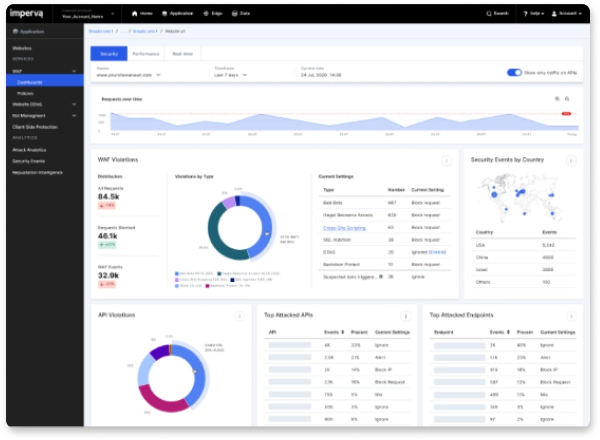Zoom in on Requests over time chart
Viewport: 600px width, 440px height.
(x=557, y=99)
